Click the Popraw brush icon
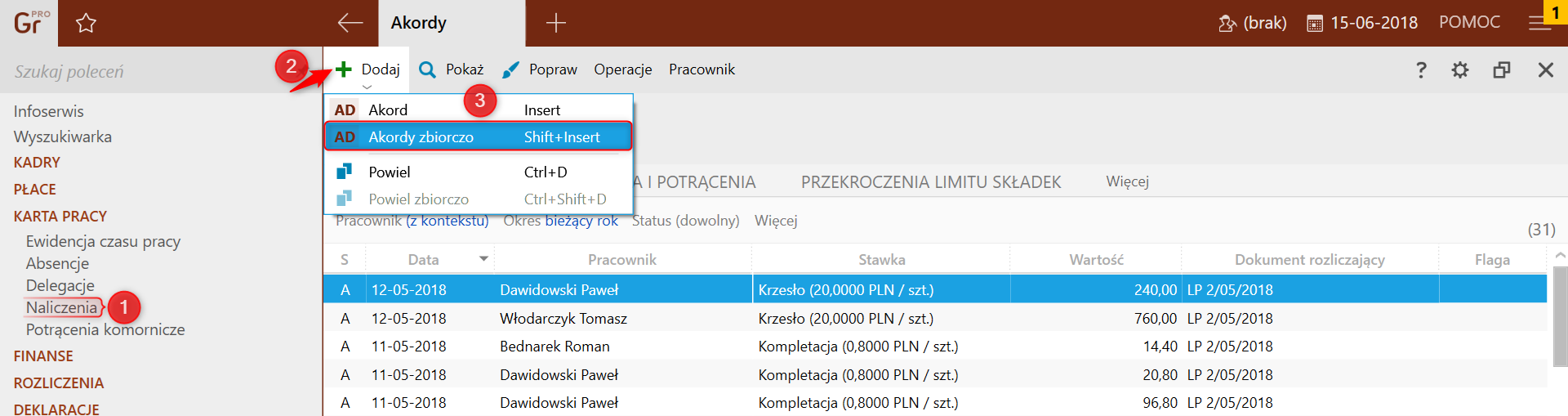The height and width of the screenshot is (416, 1568). point(510,69)
